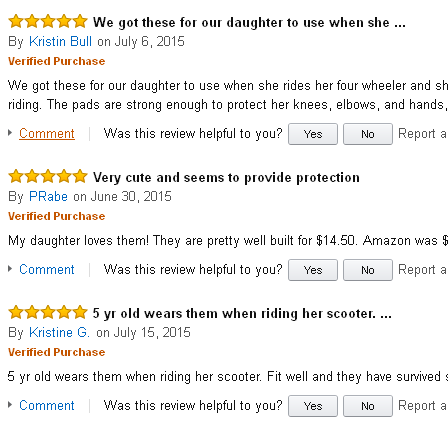Click star rating icon on Kristine G.'s review
The width and height of the screenshot is (448, 425).
pyautogui.click(x=48, y=312)
